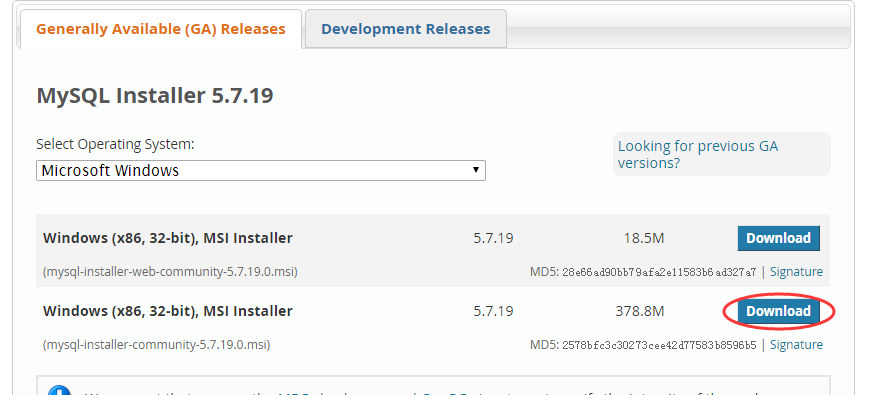Open the Select Operating System dropdown

260,170
